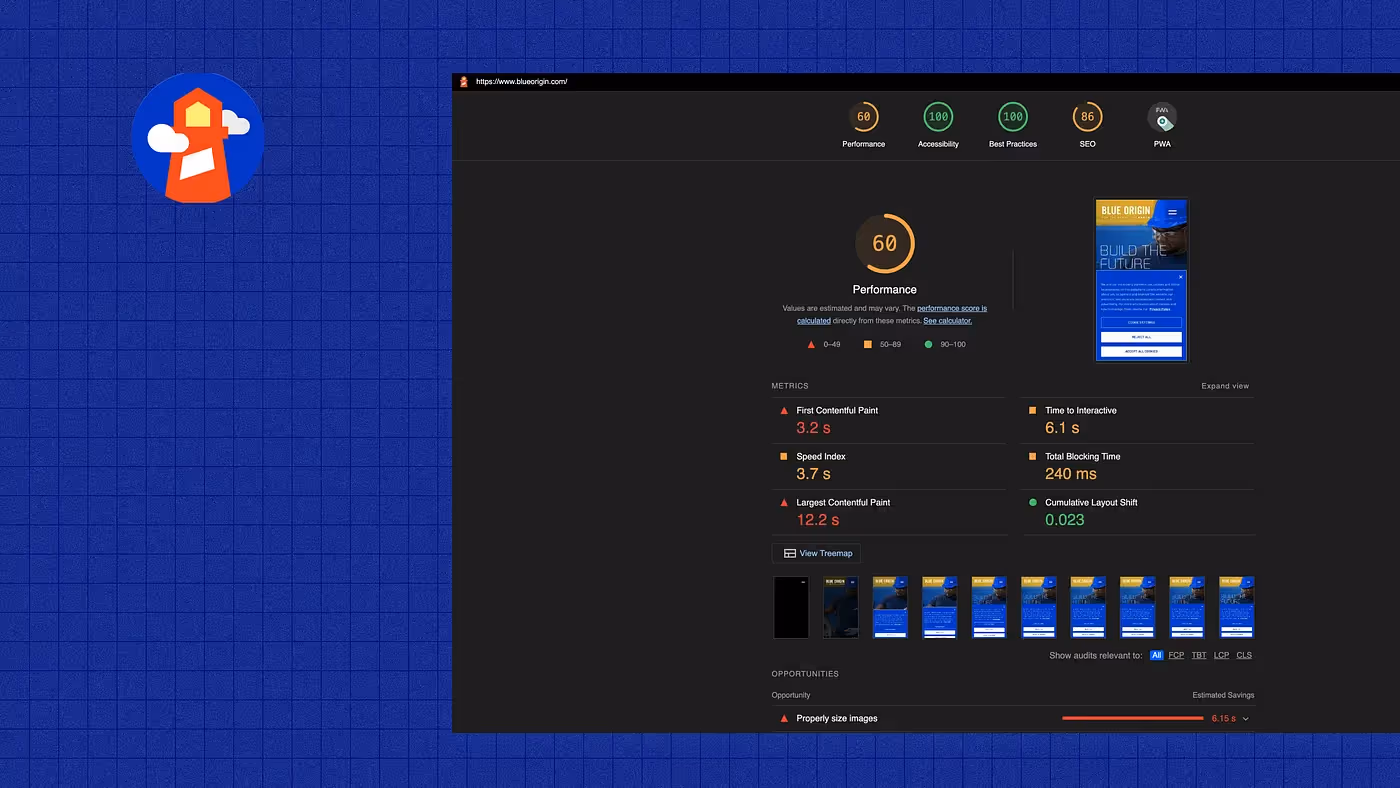Click the orange square beside Speed Index
This screenshot has height=788, width=1400.
[x=784, y=457]
